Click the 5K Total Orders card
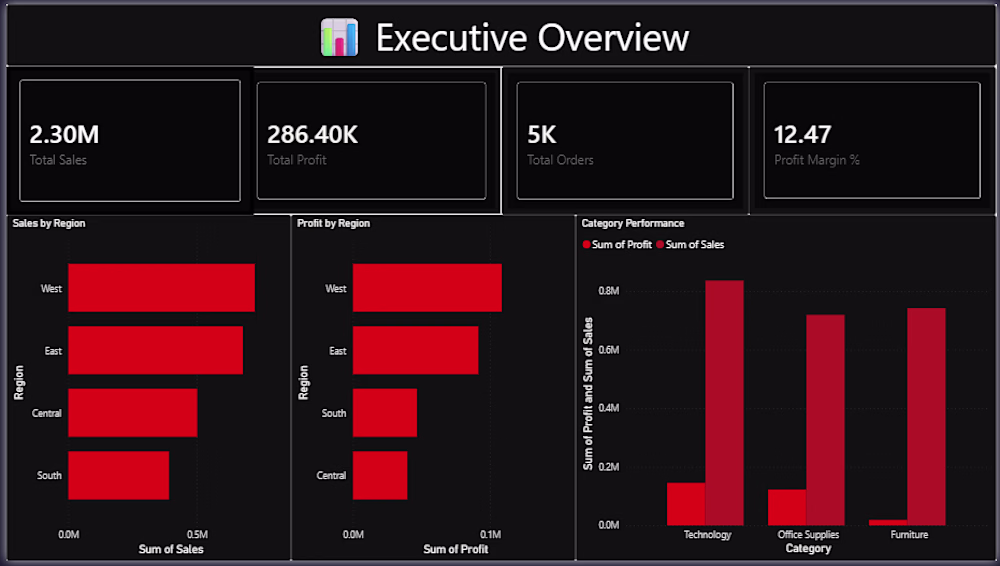 pos(625,140)
